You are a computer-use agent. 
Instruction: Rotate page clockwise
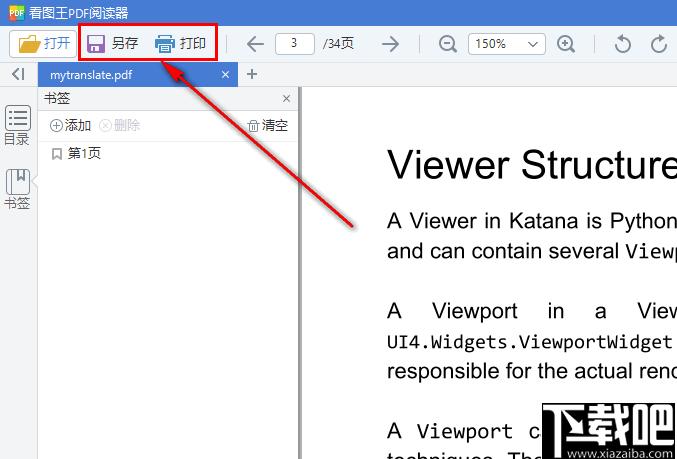[x=659, y=44]
